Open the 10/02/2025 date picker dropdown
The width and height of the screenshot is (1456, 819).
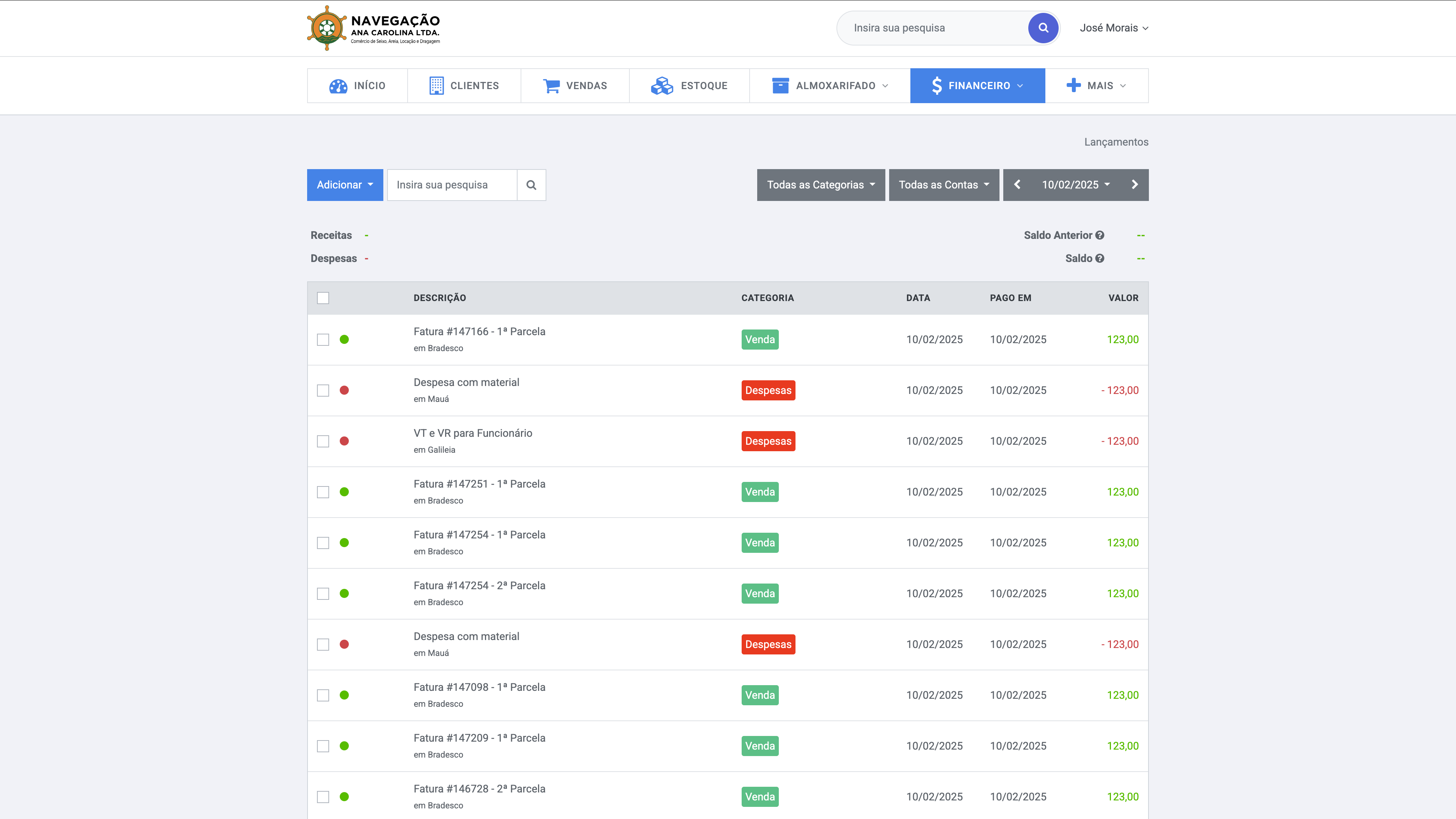click(1076, 185)
